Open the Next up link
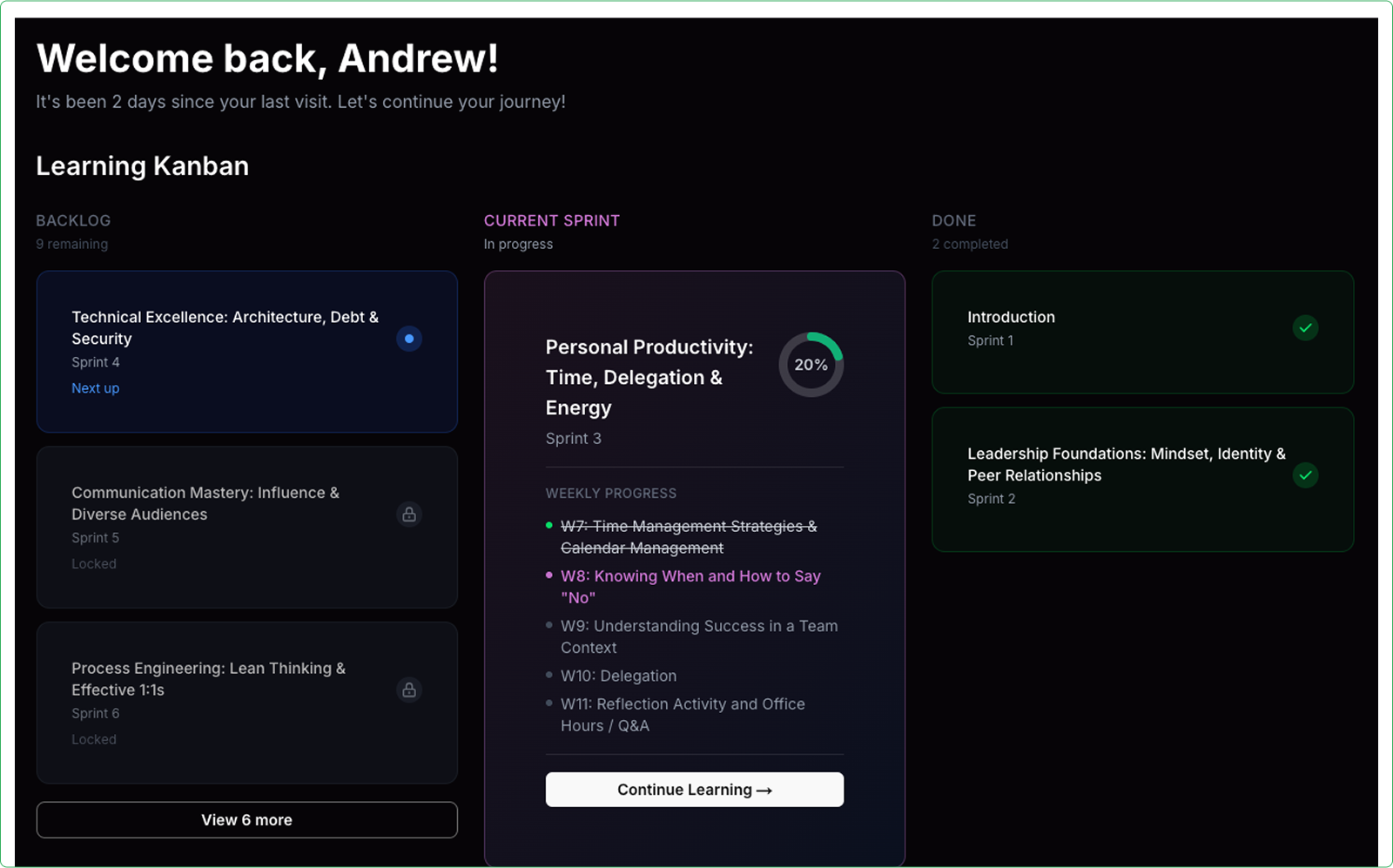This screenshot has width=1393, height=868. pos(96,388)
